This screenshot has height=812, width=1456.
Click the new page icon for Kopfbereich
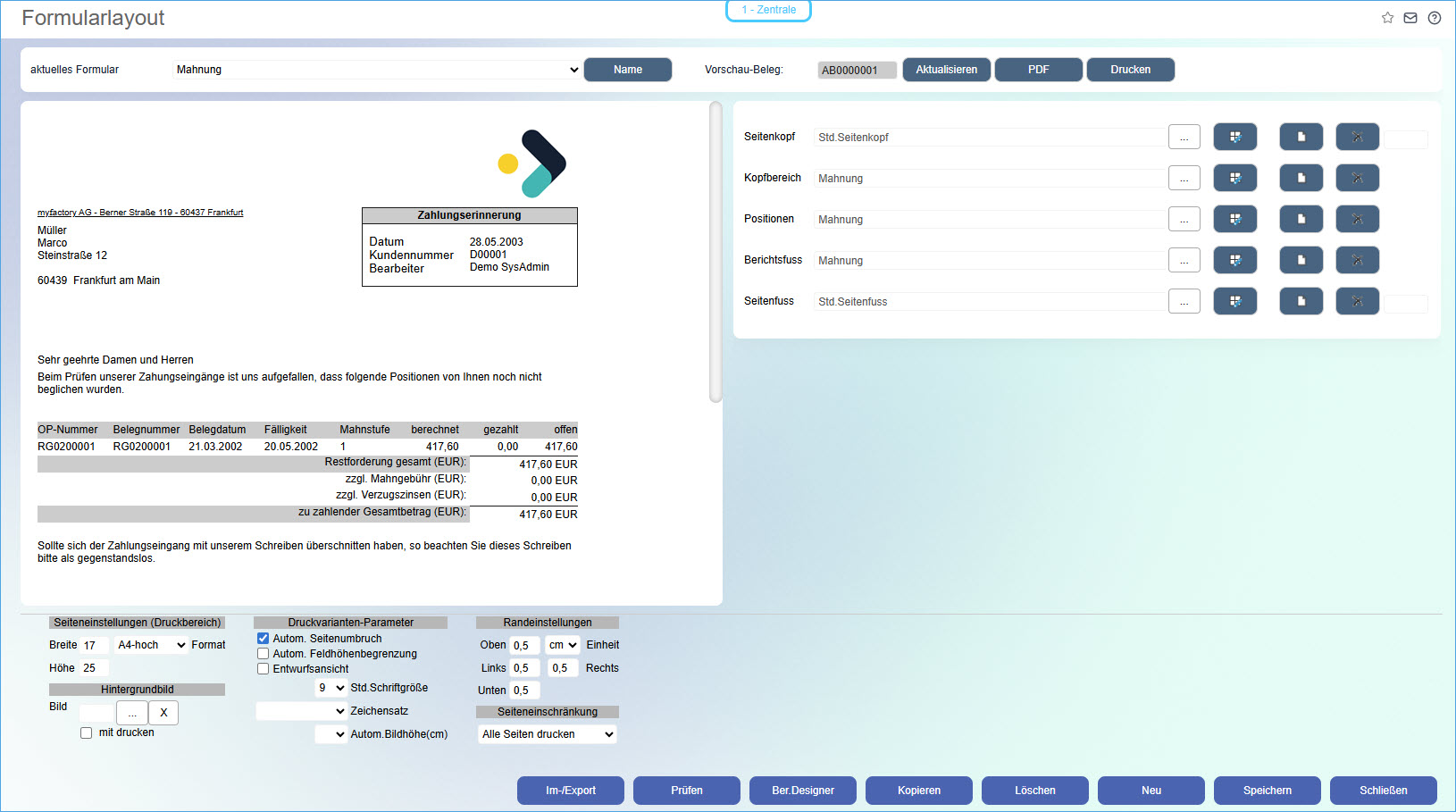(1301, 178)
